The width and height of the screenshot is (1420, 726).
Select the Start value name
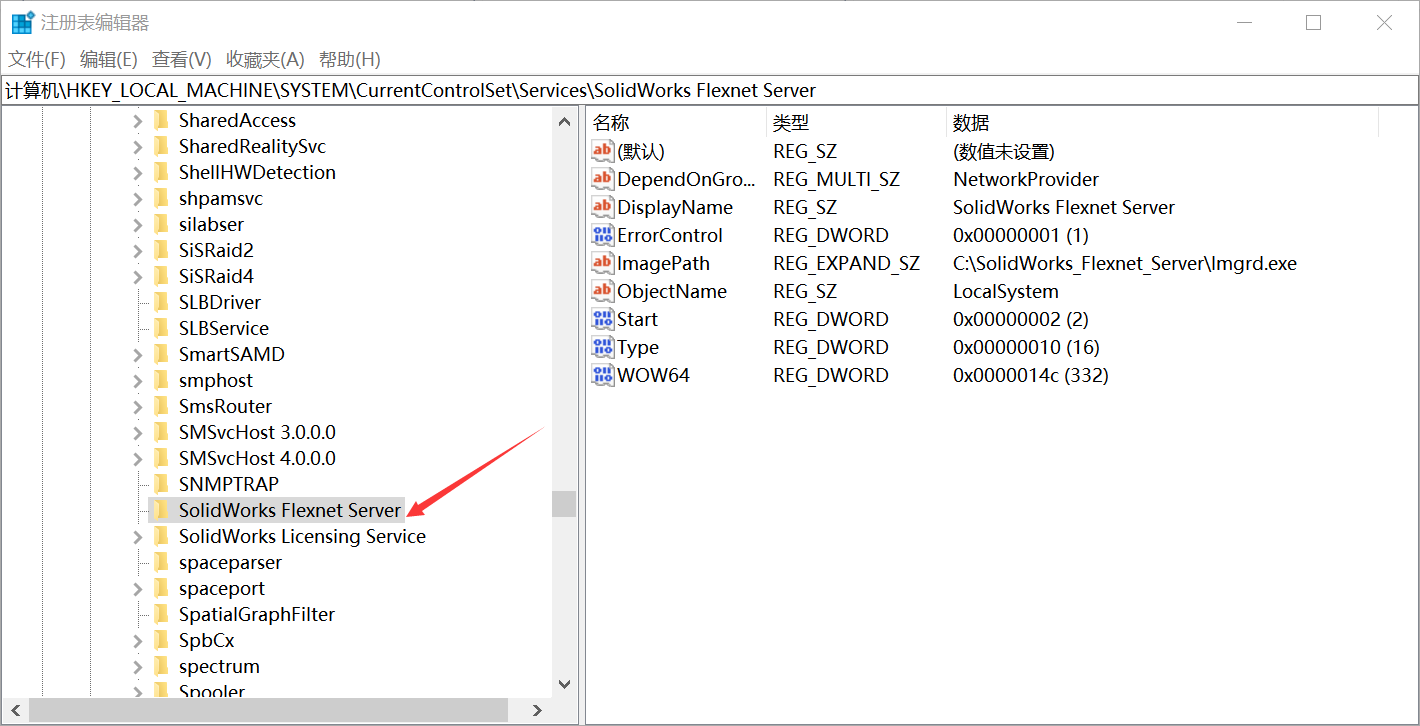click(x=637, y=319)
